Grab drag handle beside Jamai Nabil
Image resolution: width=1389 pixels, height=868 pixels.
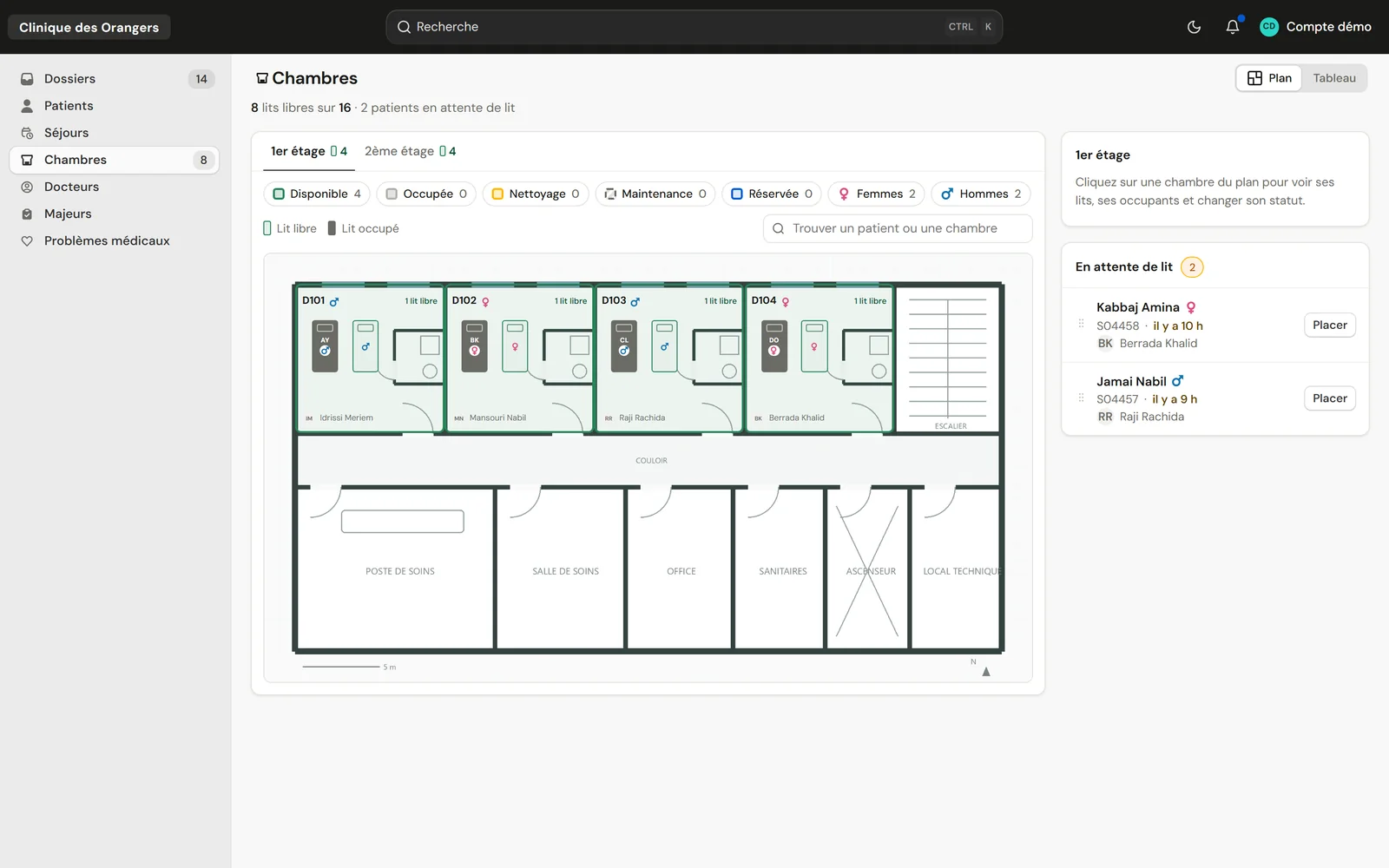[1081, 398]
